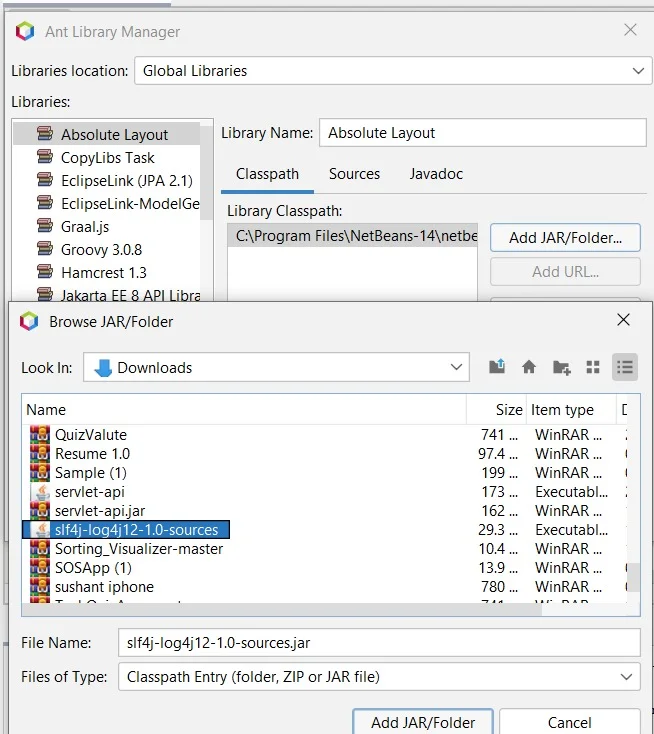Click the Sample (1) archive icon
654x734 pixels.
coord(40,472)
